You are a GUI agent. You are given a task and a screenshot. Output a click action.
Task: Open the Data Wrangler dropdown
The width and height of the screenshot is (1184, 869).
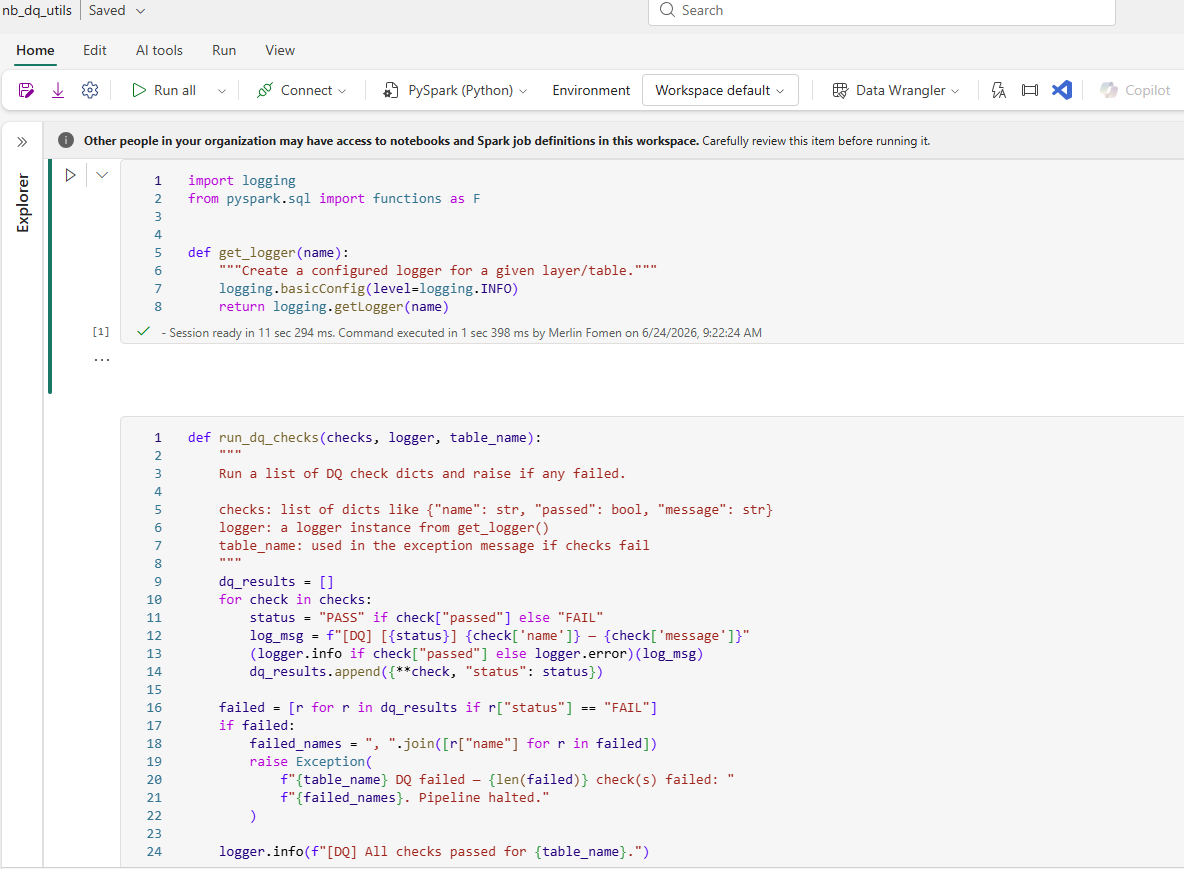coord(896,91)
